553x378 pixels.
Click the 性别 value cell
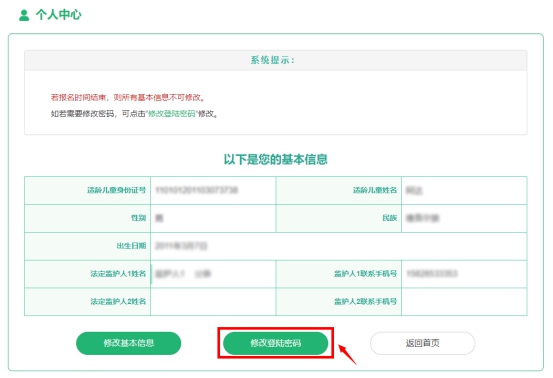click(x=213, y=218)
